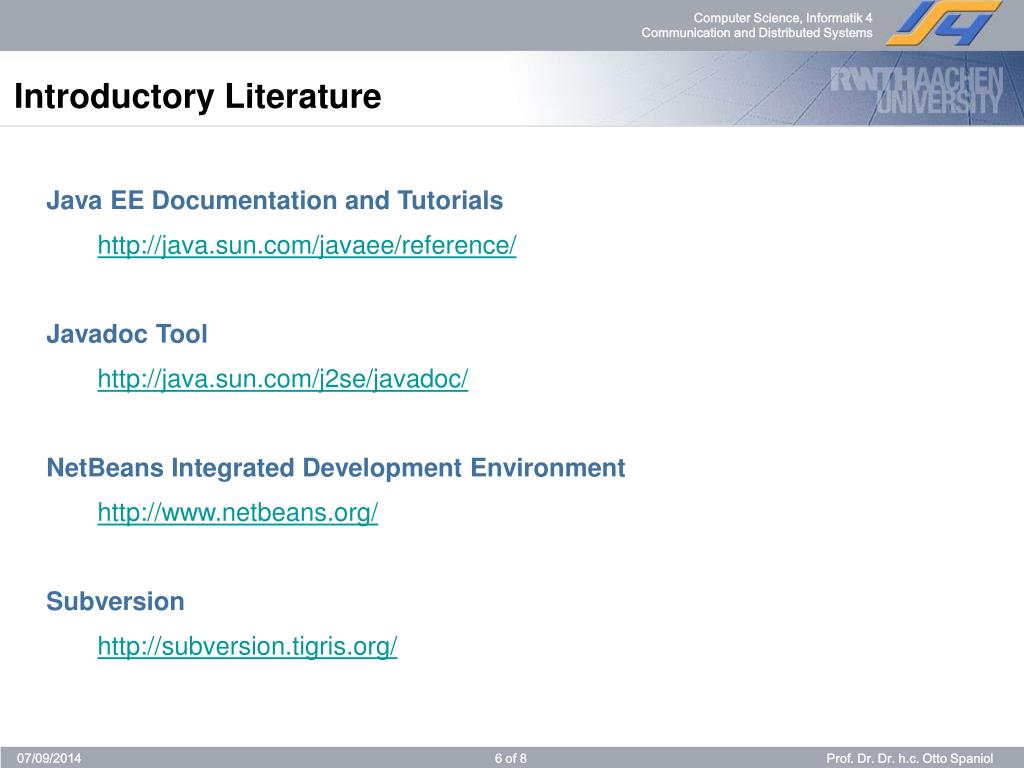Image resolution: width=1024 pixels, height=768 pixels.
Task: Click 'Prof. Dr. Dr. h.c. Otto Spaniol' footer text
Action: [x=910, y=758]
